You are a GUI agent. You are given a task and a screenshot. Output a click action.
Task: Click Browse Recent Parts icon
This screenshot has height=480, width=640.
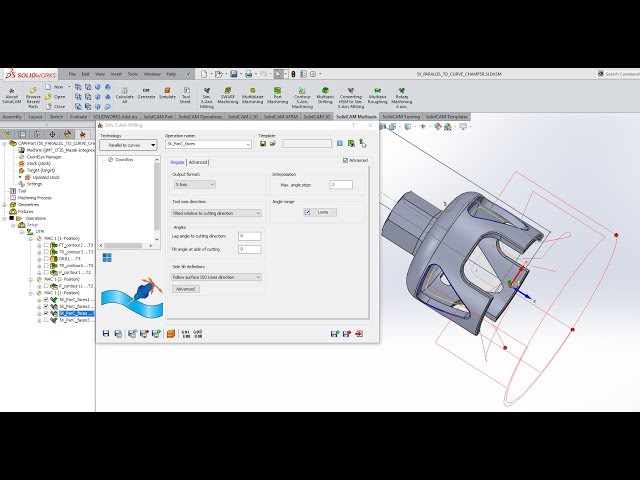click(33, 98)
